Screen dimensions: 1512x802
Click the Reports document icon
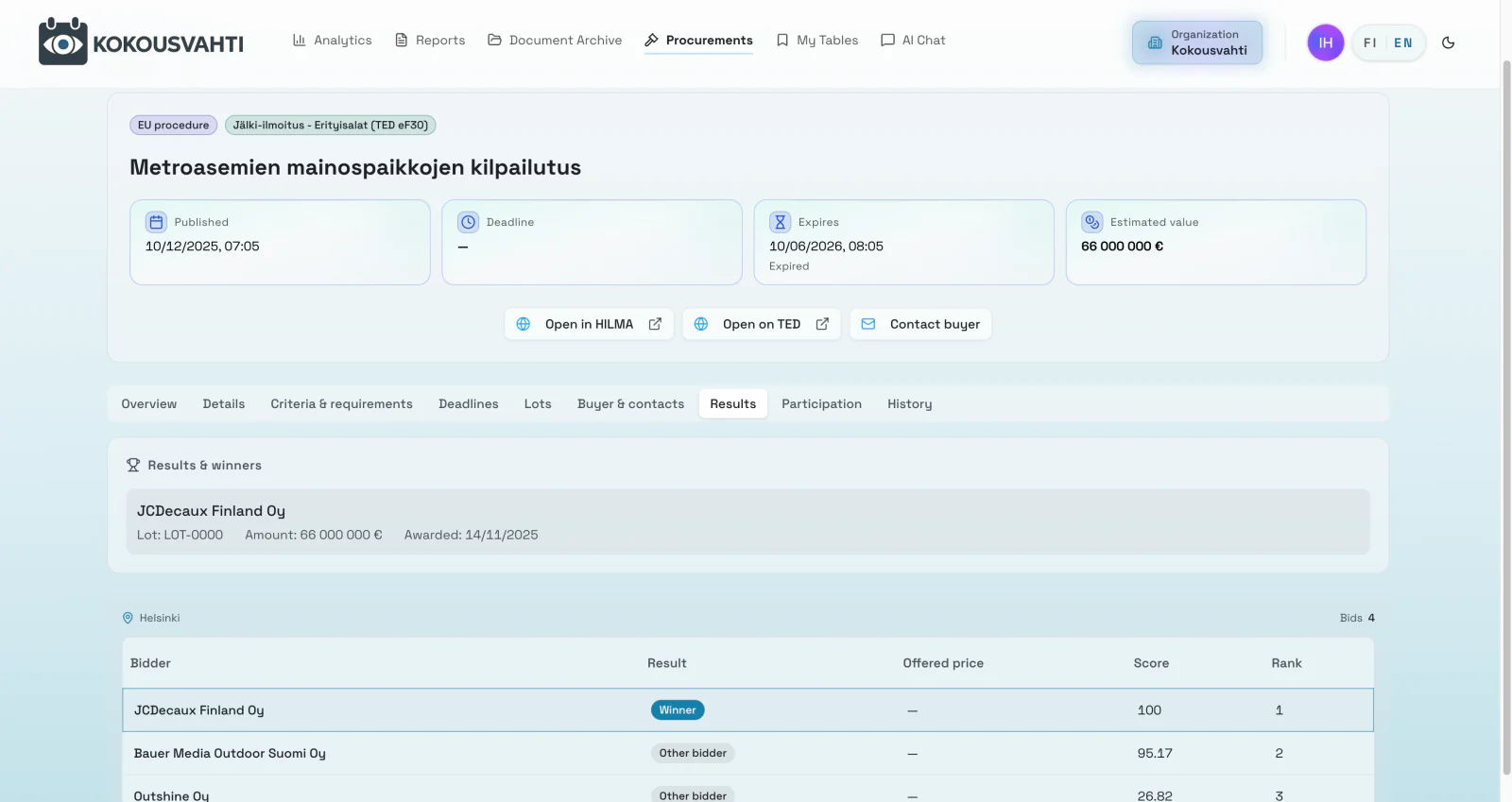(x=402, y=41)
